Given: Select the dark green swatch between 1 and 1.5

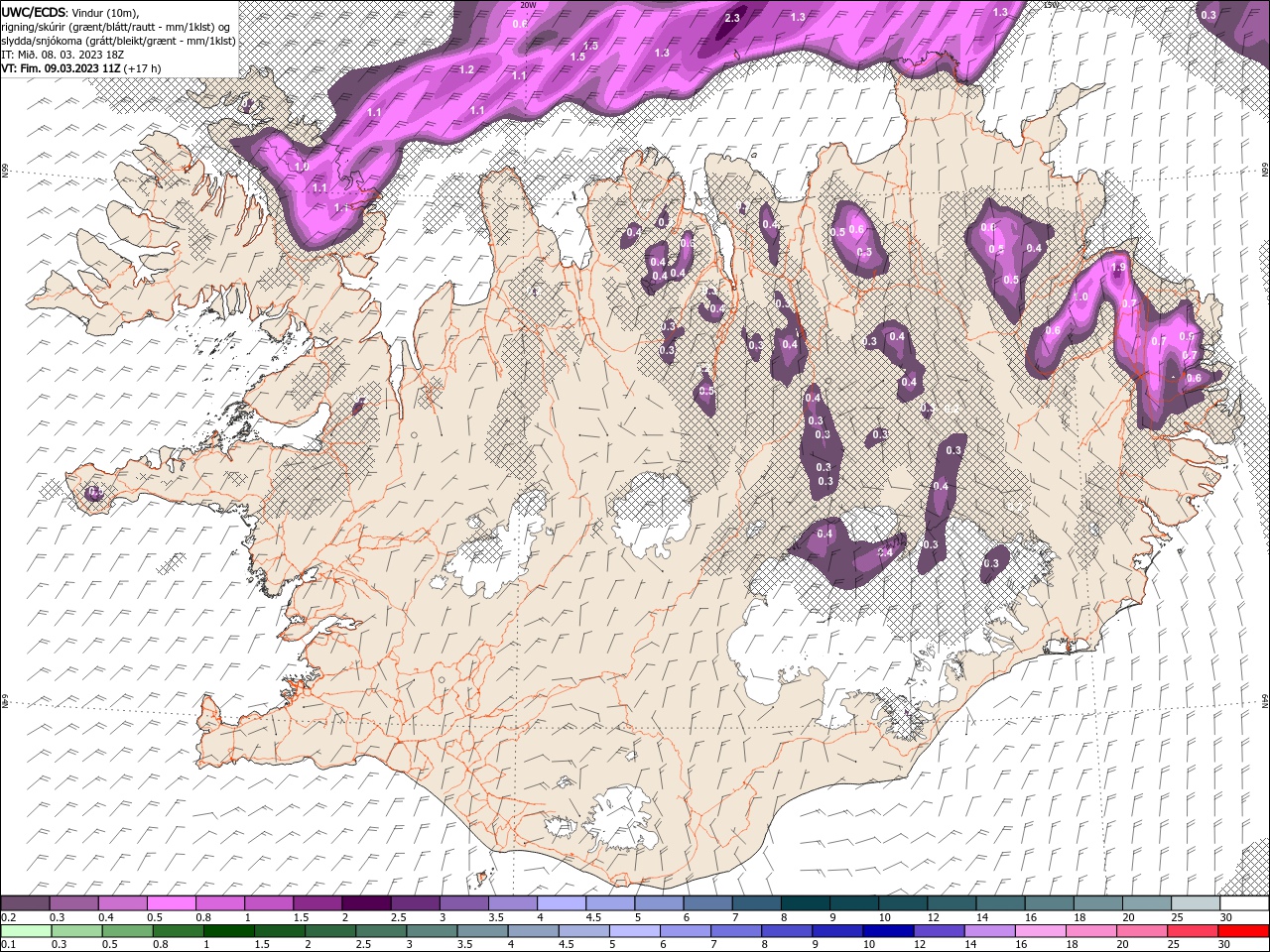Looking at the screenshot, I should point(229,931).
